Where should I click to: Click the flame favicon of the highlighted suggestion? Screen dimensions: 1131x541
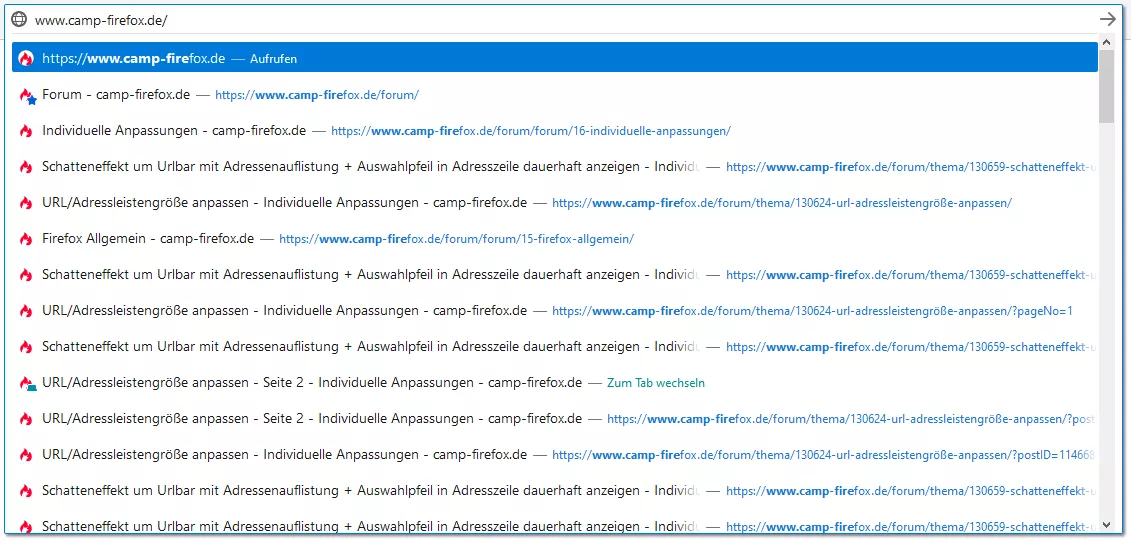tap(26, 58)
